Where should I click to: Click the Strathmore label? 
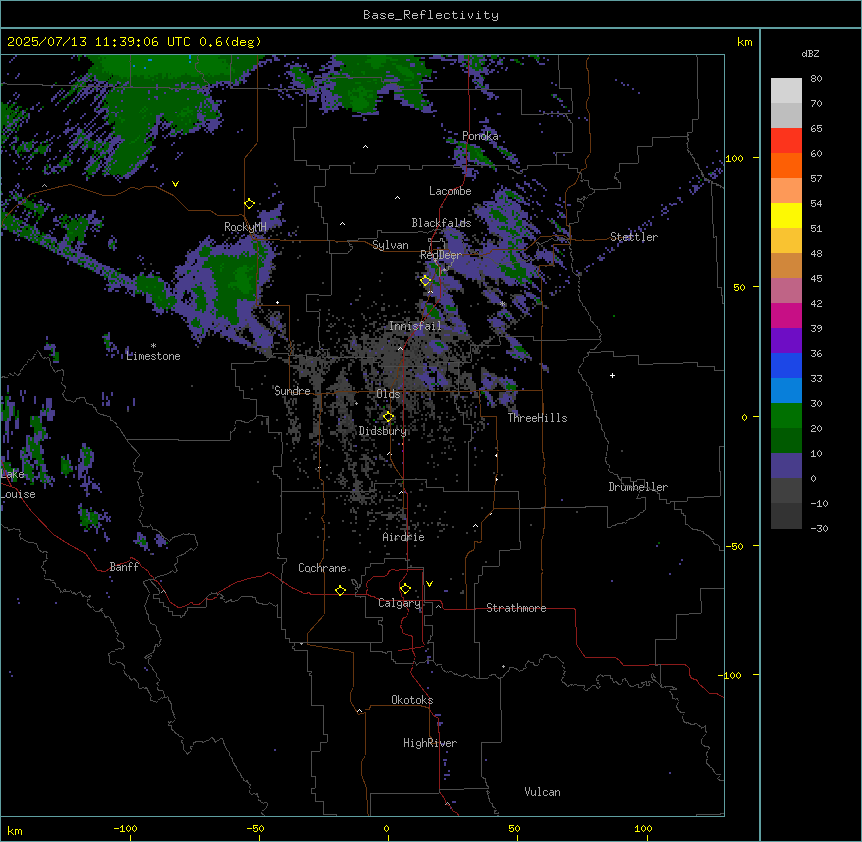coord(516,608)
